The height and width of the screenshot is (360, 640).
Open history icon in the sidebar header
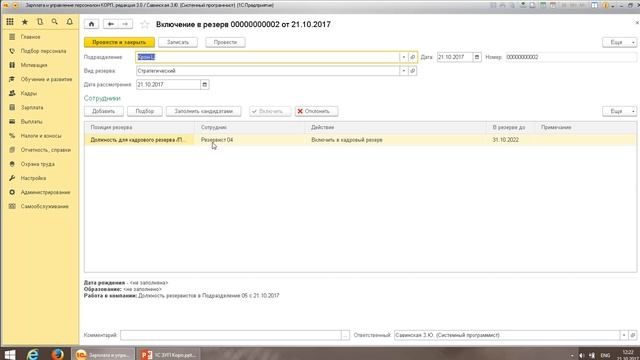[x=40, y=22]
